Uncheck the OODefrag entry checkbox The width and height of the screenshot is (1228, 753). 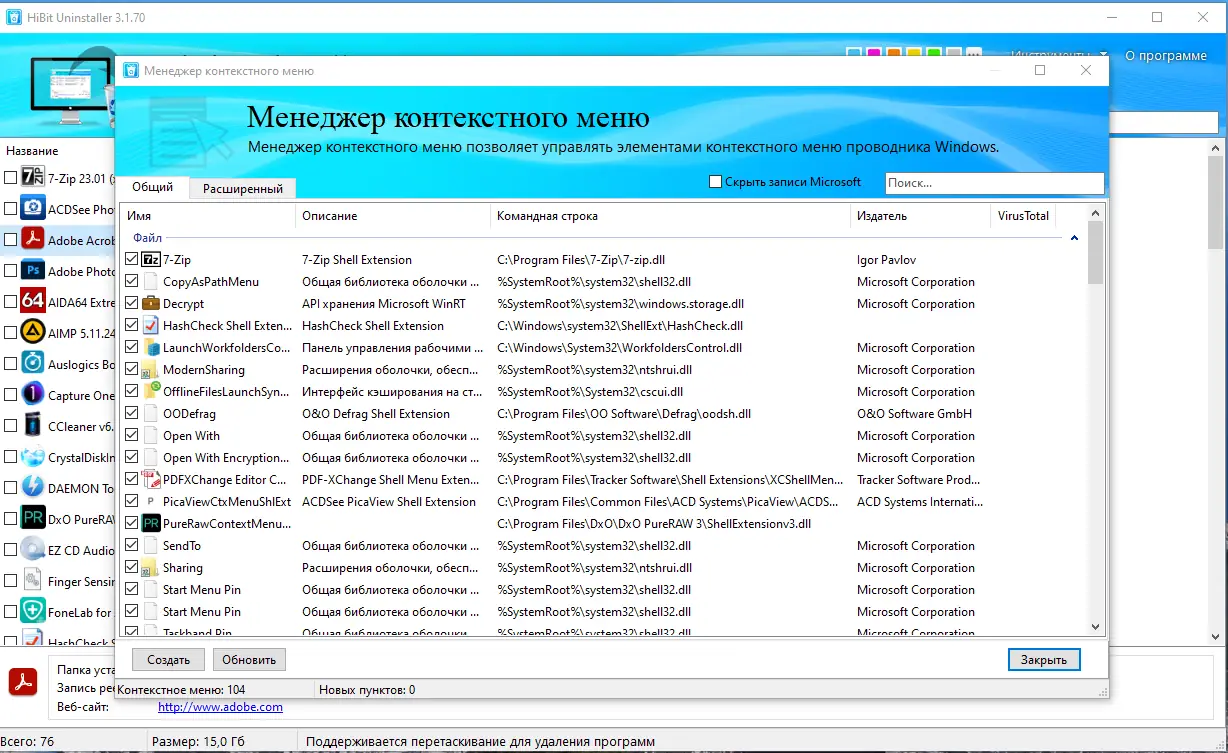pyautogui.click(x=132, y=414)
